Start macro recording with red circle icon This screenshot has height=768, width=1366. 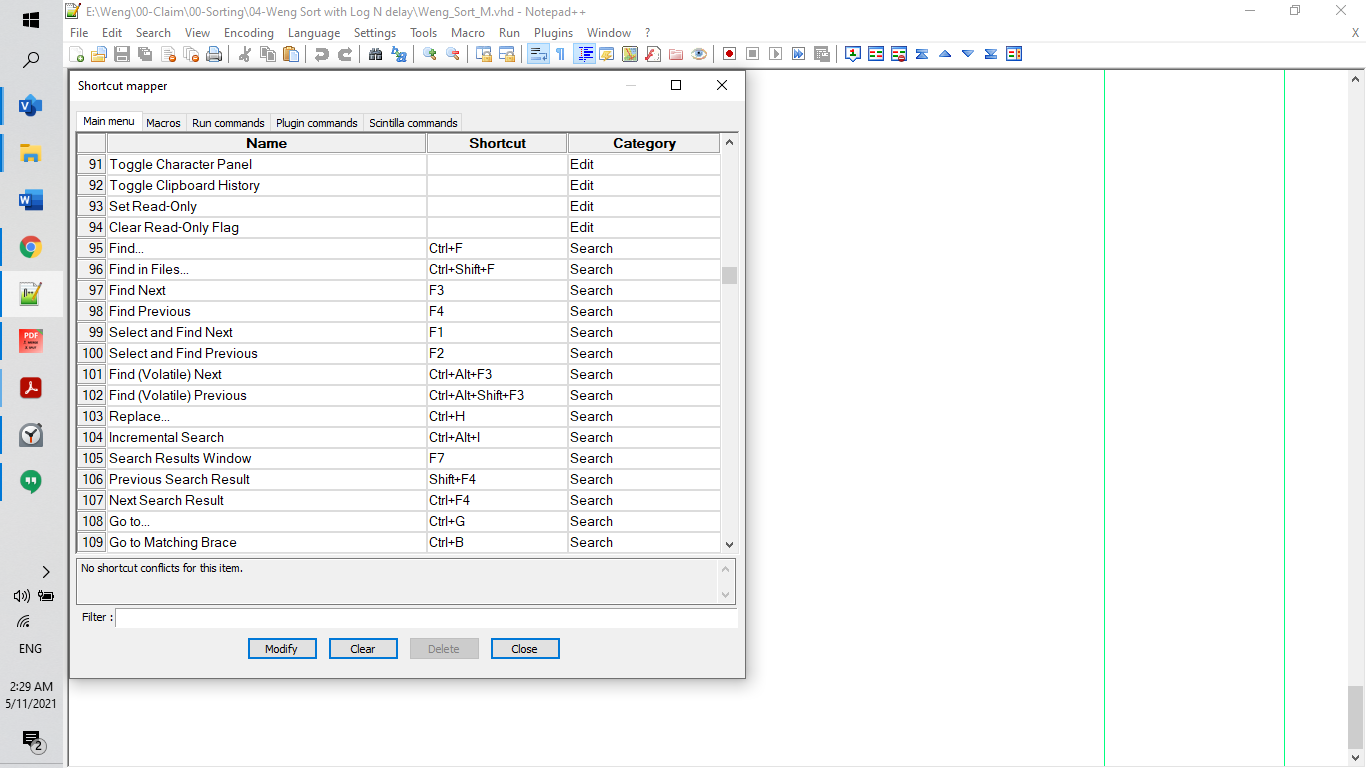730,54
